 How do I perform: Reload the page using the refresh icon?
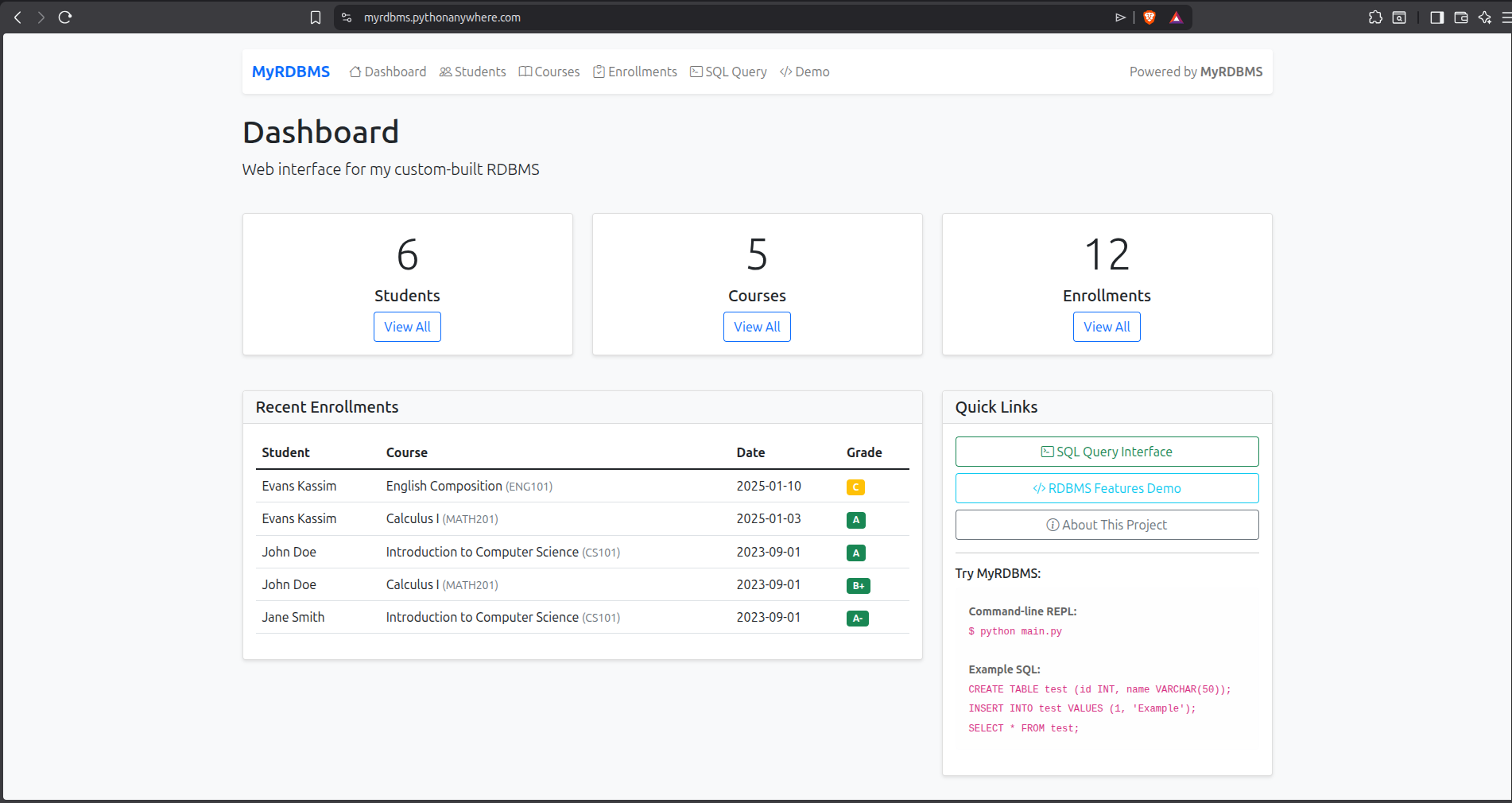pos(65,17)
